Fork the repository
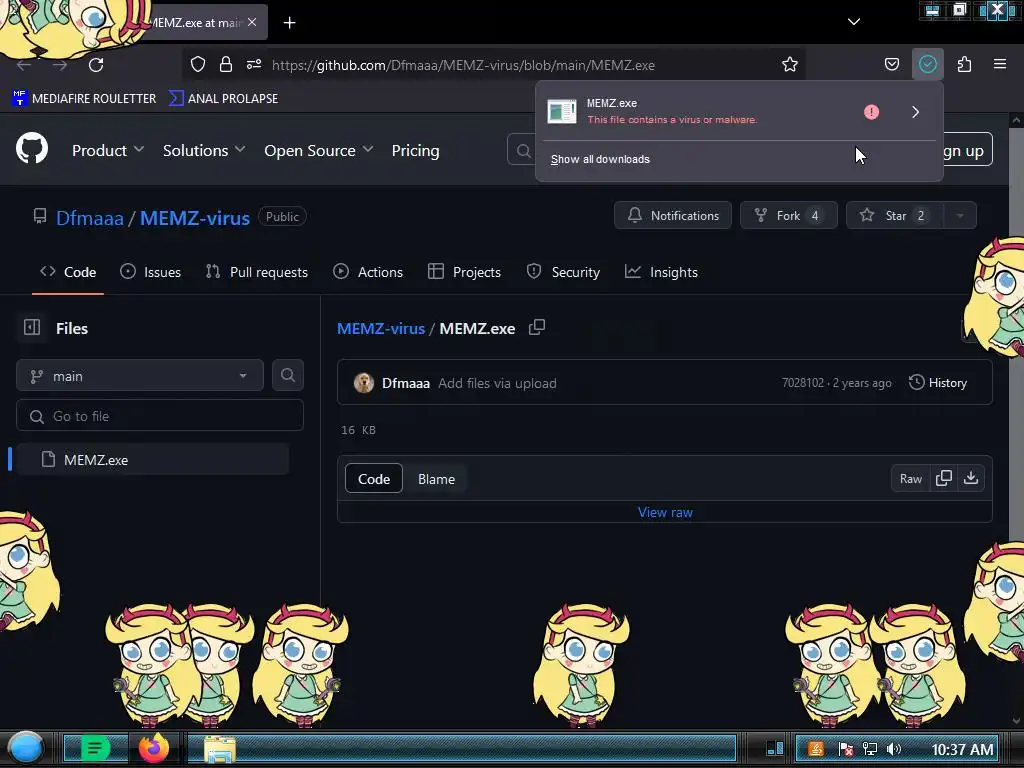Screen dimensions: 1024x768 788,216
